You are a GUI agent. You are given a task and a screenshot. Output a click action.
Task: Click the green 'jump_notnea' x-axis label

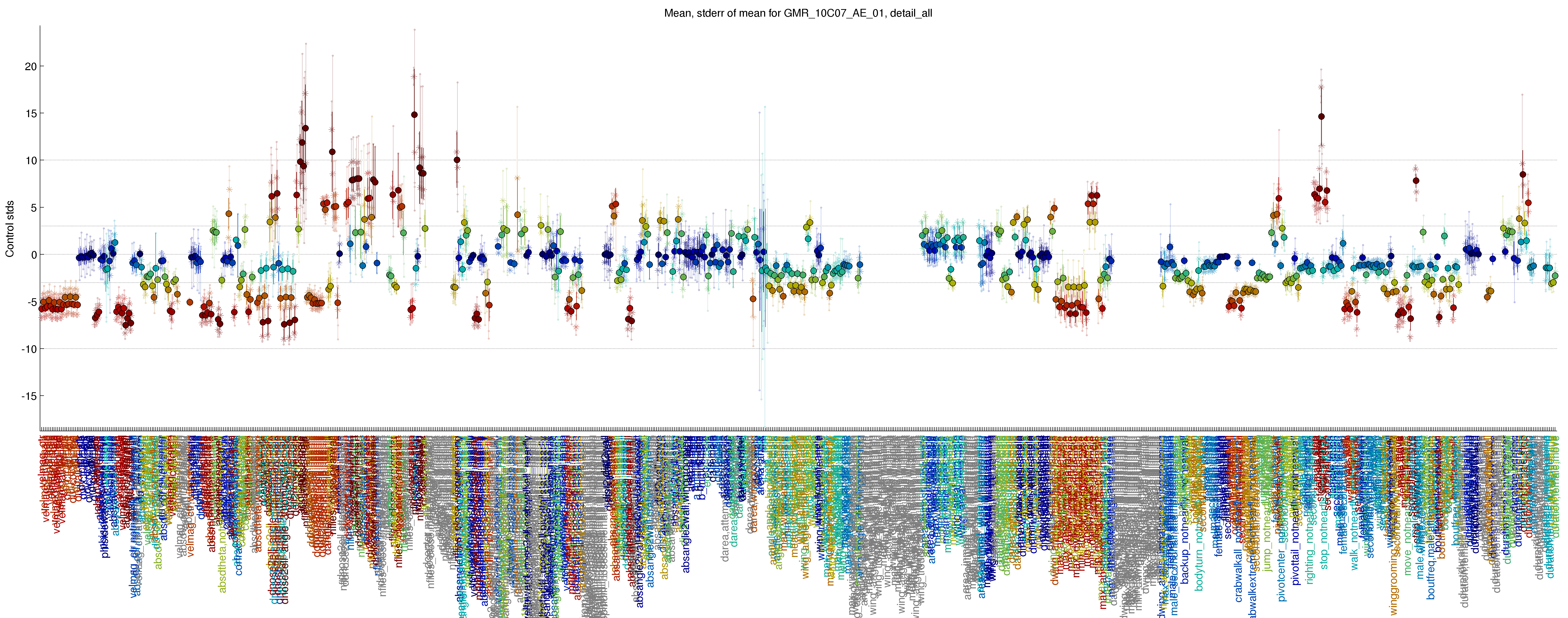coord(1268,541)
